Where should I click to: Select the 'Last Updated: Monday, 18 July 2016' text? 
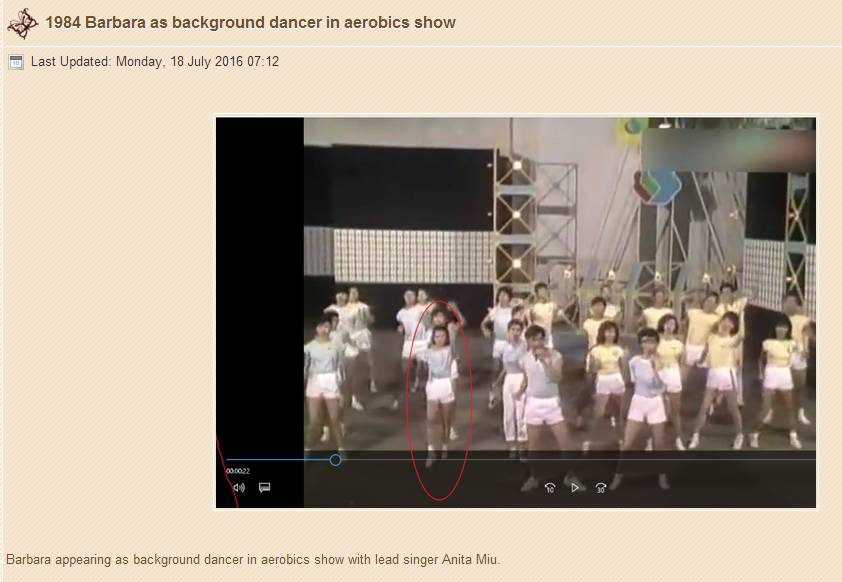pos(155,62)
